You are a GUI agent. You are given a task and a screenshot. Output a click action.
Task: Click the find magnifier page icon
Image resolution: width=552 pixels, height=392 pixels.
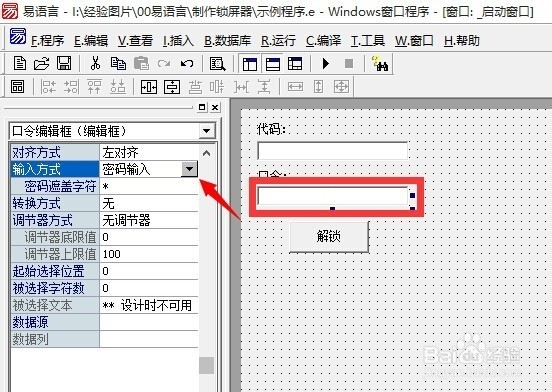coord(218,64)
